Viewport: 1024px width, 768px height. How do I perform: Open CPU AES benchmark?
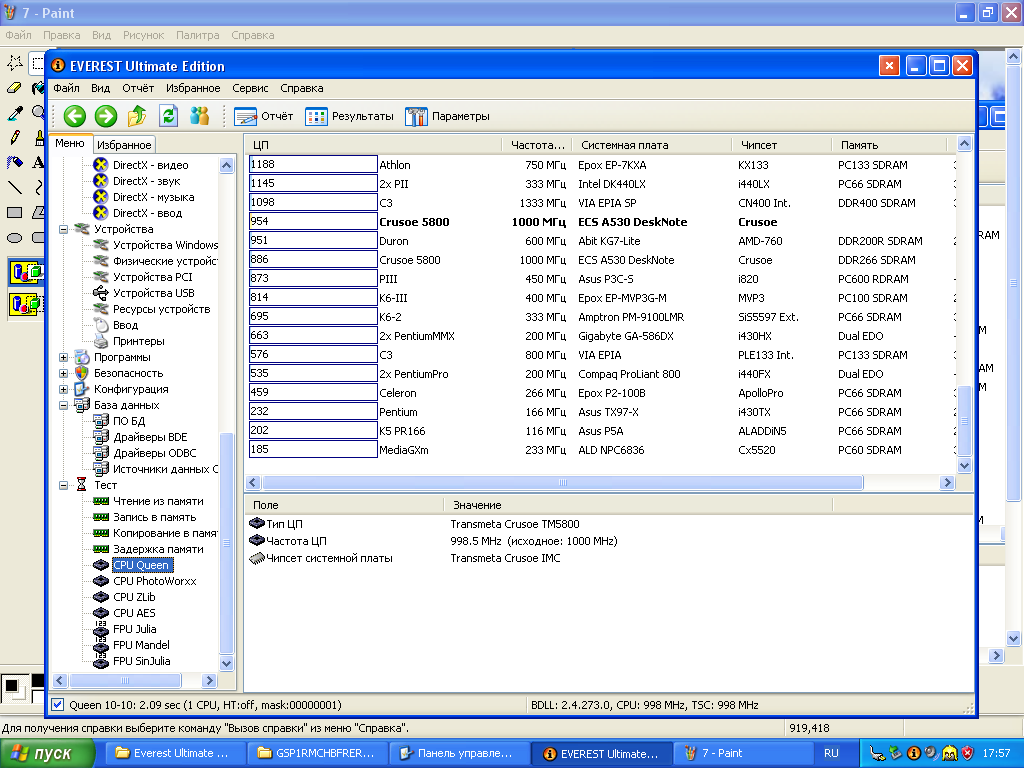[134, 613]
